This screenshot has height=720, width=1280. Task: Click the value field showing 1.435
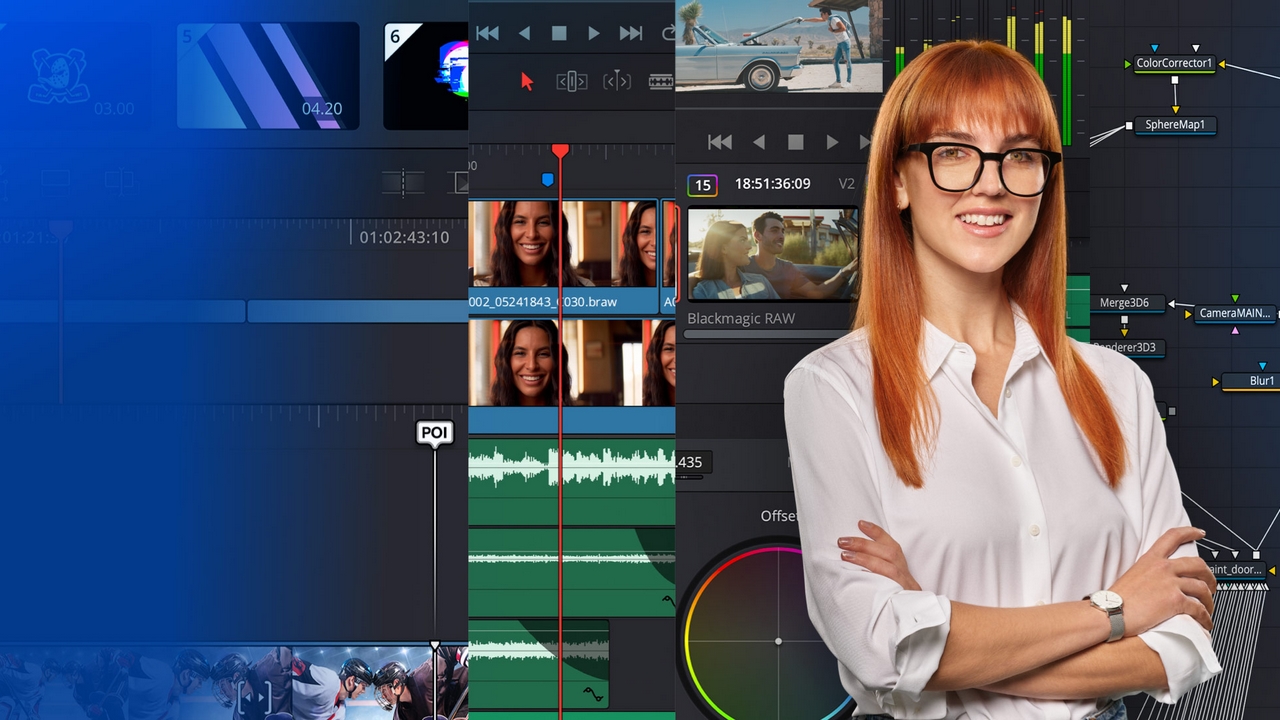click(x=693, y=462)
